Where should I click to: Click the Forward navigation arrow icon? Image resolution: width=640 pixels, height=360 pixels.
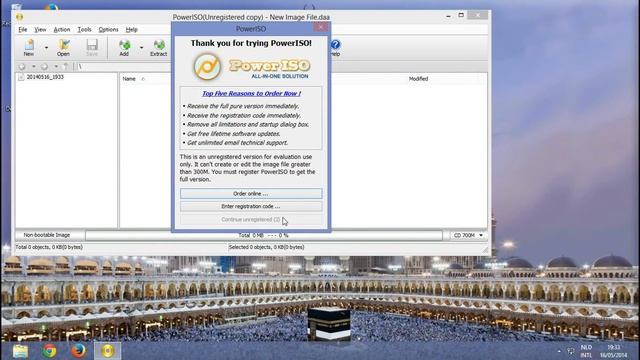44,66
